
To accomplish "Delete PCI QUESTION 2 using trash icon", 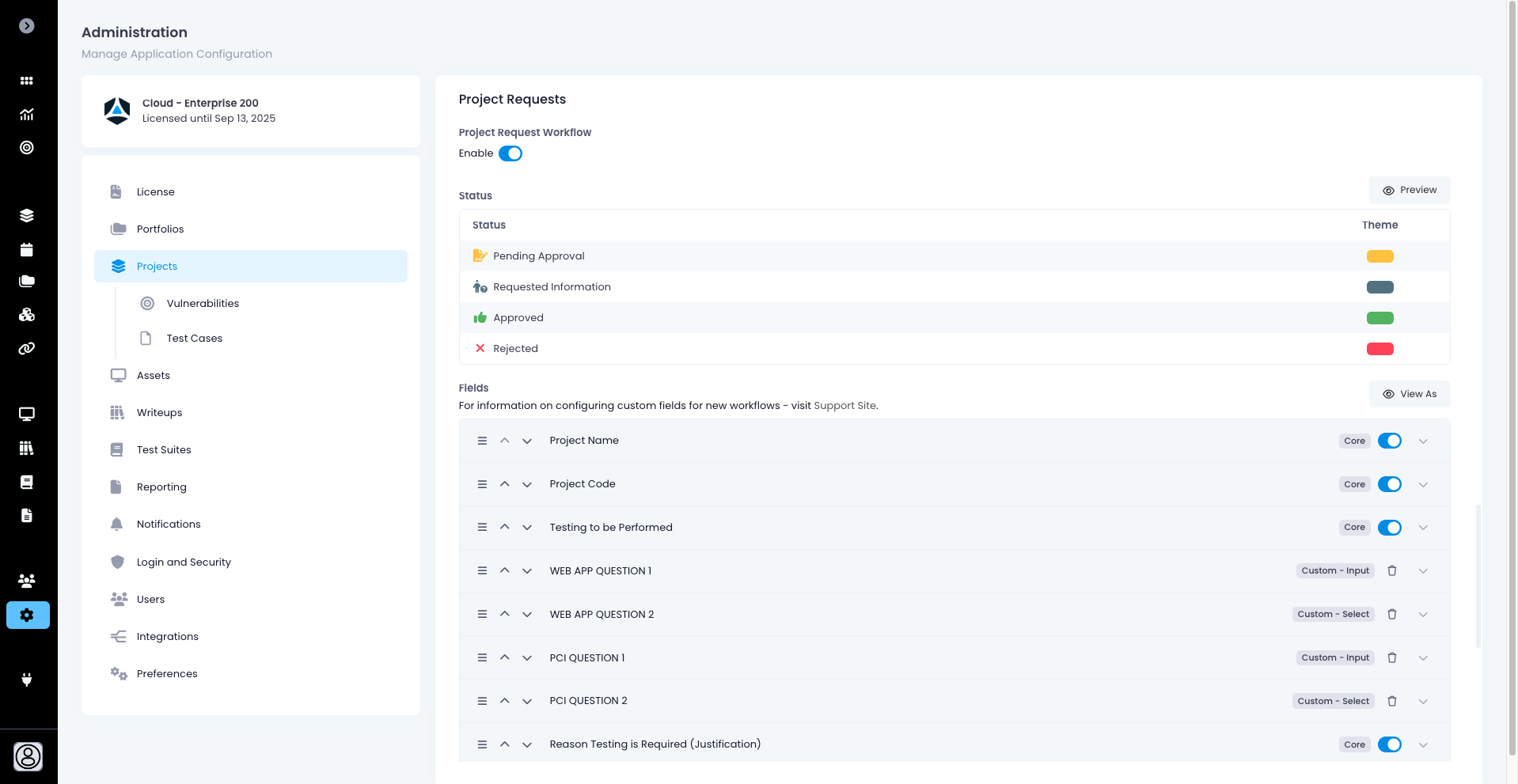I will pyautogui.click(x=1392, y=701).
